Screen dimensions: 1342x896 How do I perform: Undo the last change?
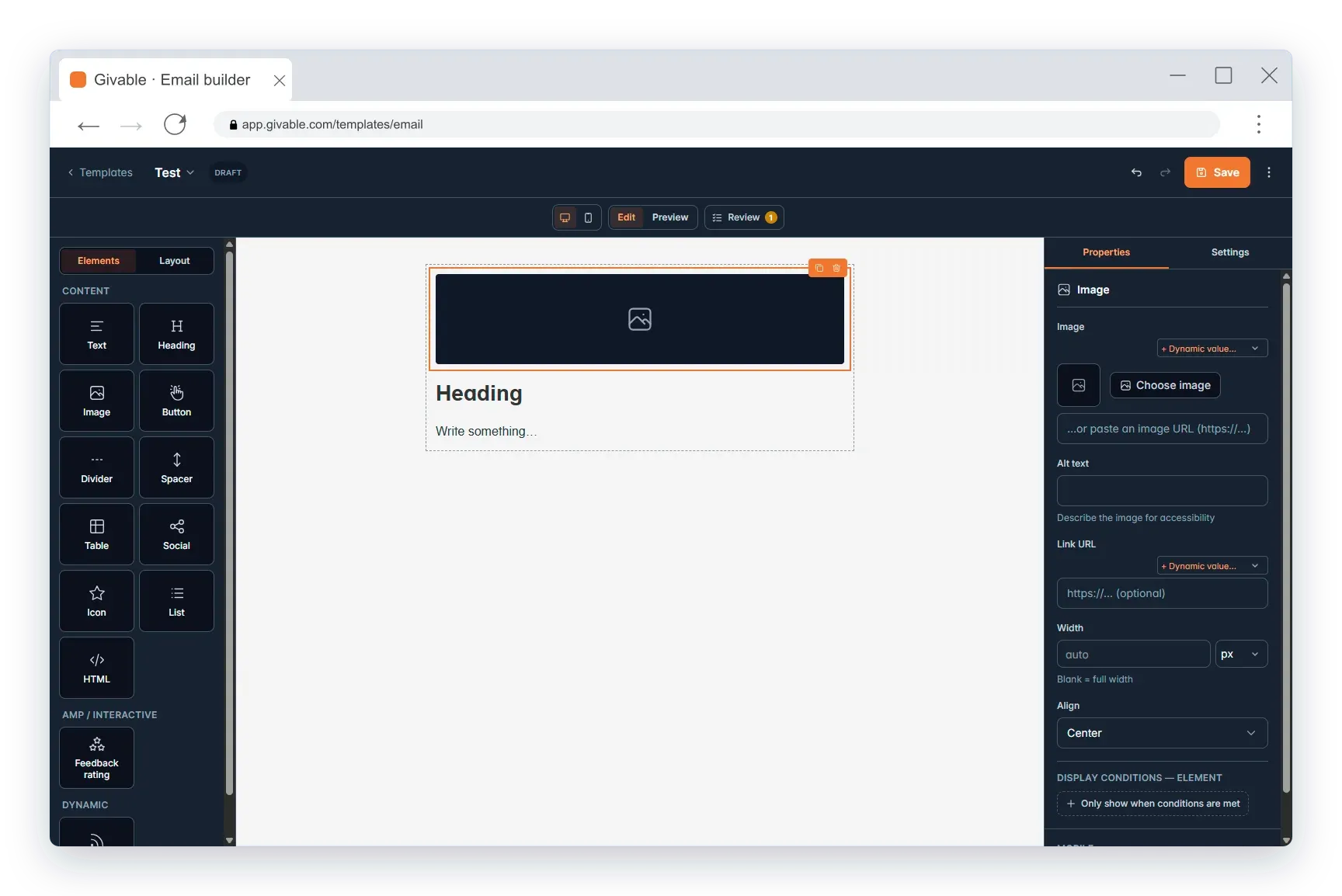point(1136,172)
